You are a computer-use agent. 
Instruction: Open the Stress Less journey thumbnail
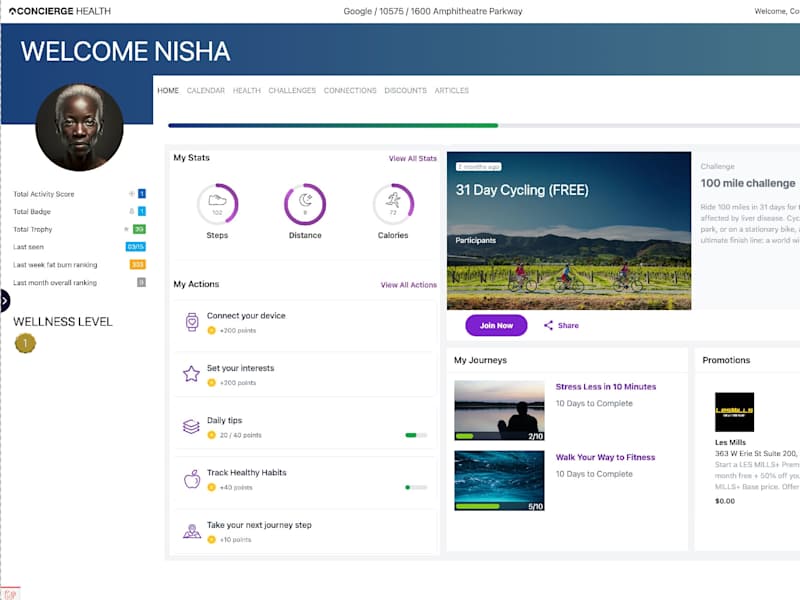499,410
